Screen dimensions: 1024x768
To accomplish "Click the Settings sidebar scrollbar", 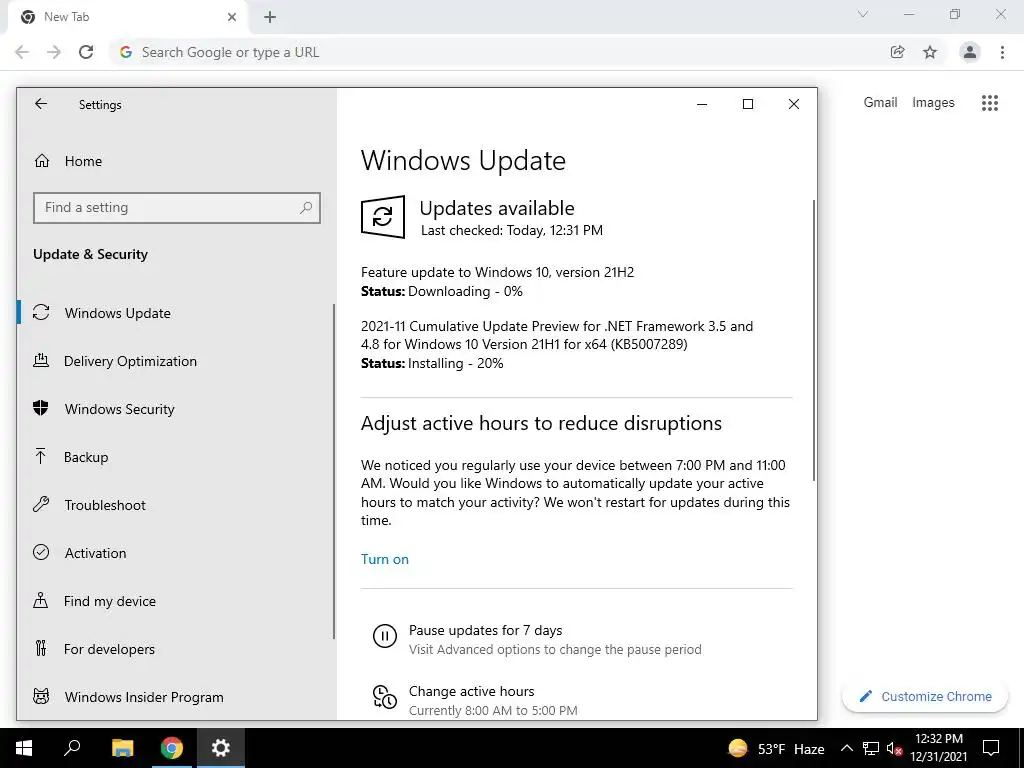I will click(334, 471).
